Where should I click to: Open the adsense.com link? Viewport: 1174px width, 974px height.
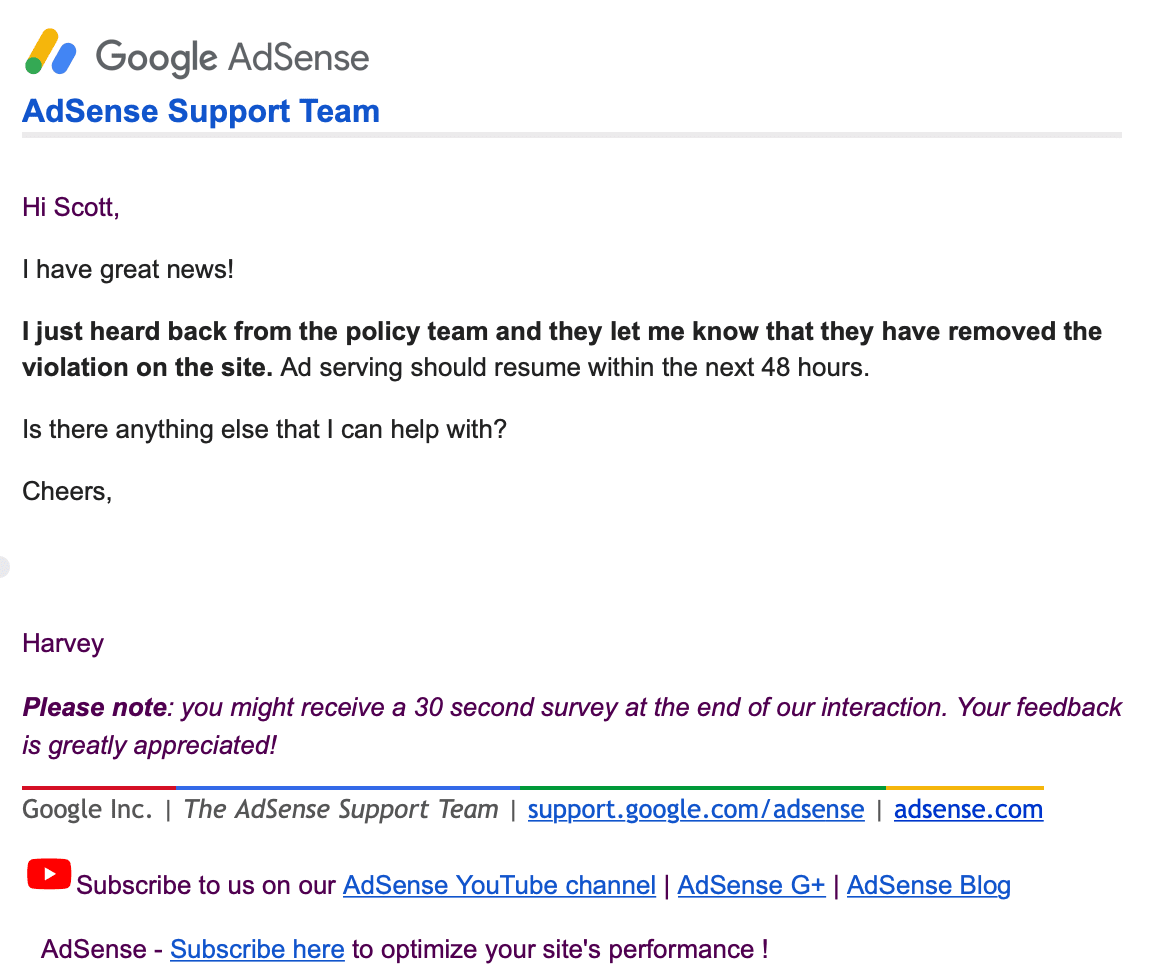(x=968, y=809)
